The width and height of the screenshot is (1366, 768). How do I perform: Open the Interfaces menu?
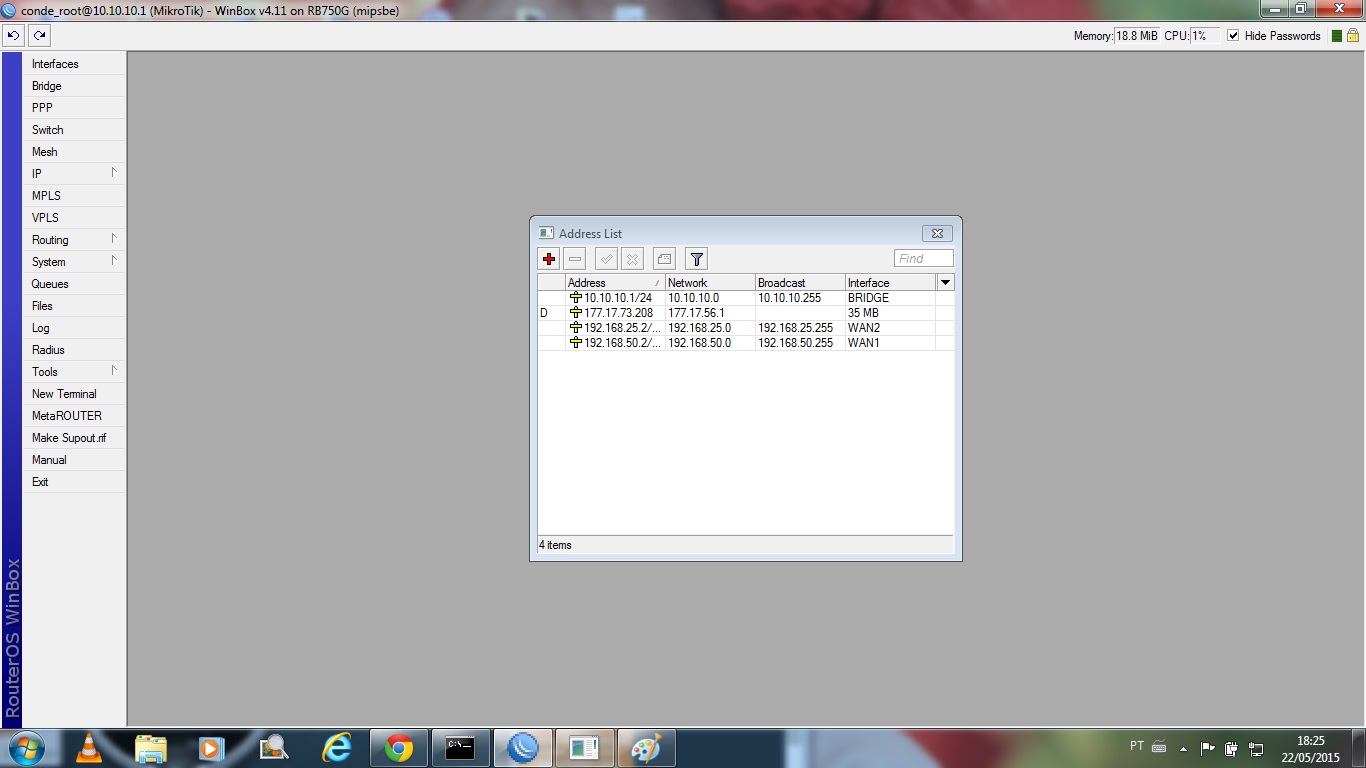click(x=74, y=64)
